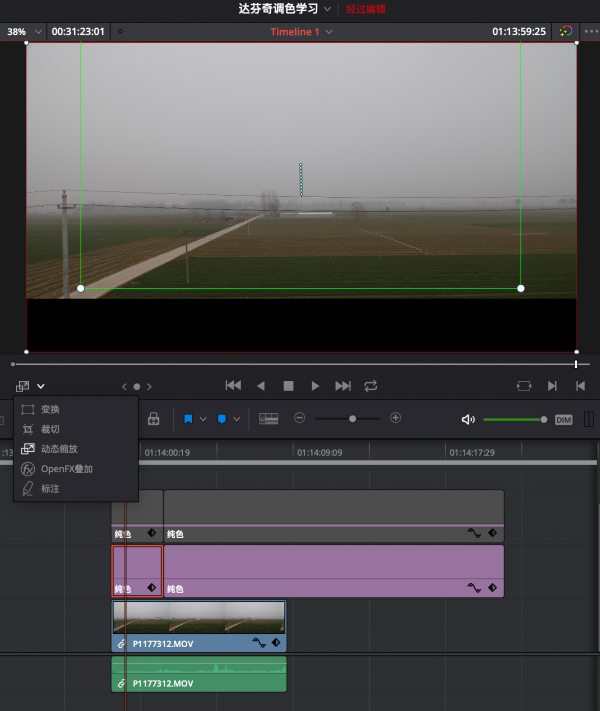600x711 pixels.
Task: Toggle position lock icon in toolbar
Action: (x=153, y=419)
